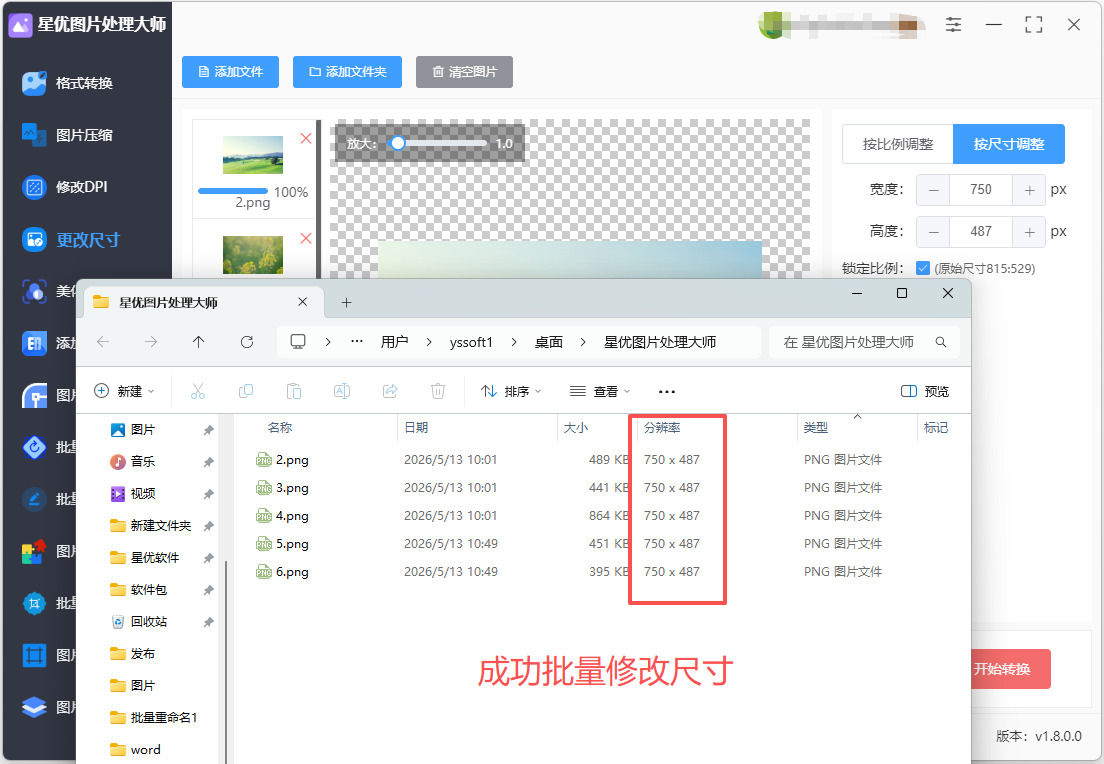Add a new tab in File Explorer
1104x764 pixels.
coord(346,303)
